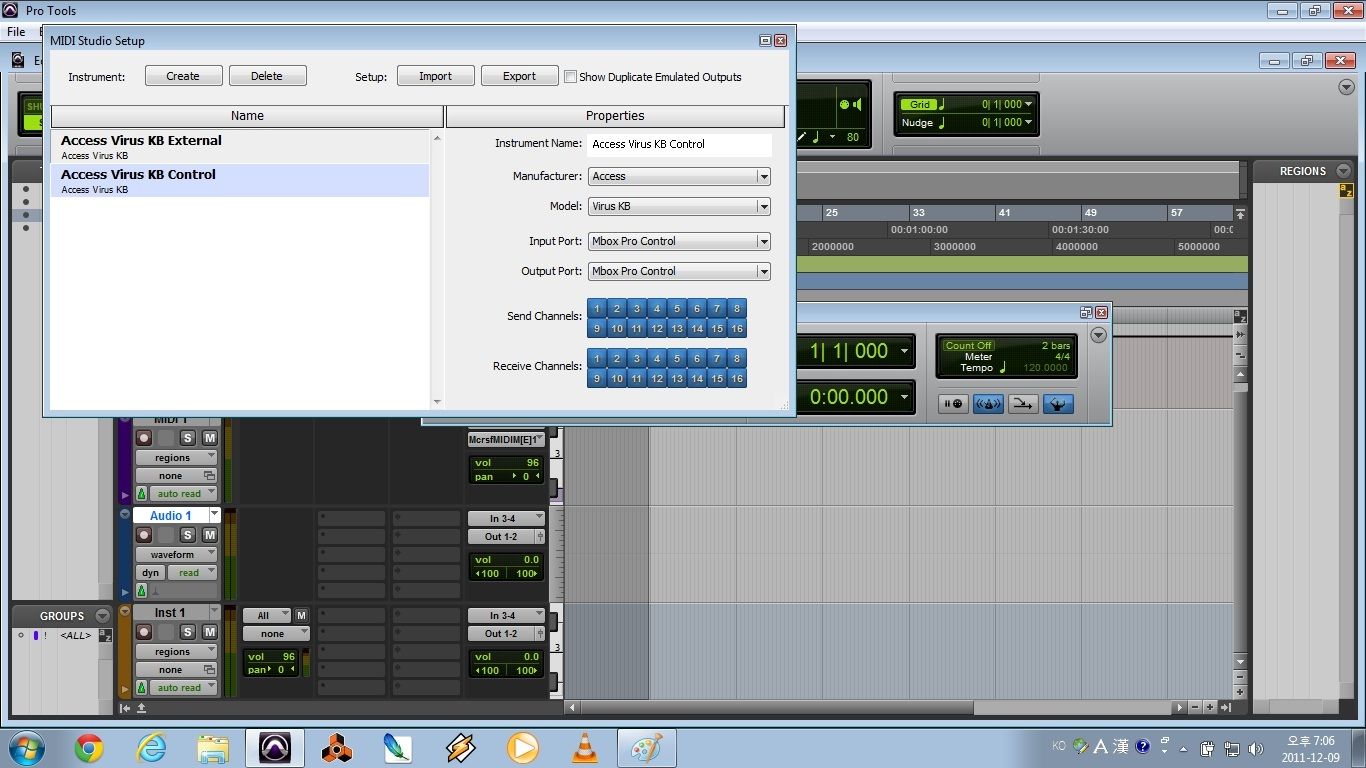Open the Model dropdown showing Virus KB

[679, 206]
